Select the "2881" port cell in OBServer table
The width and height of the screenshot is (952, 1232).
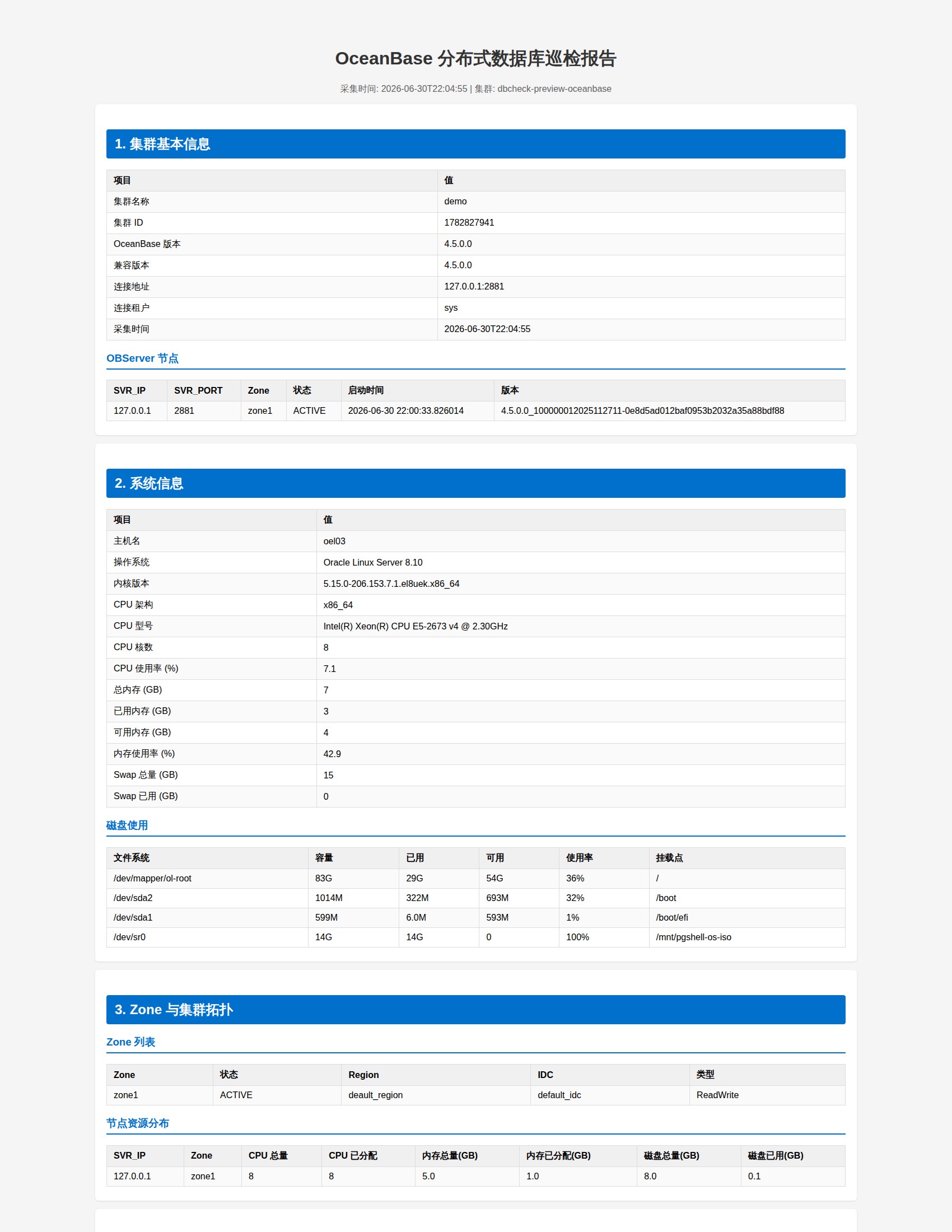coord(184,410)
